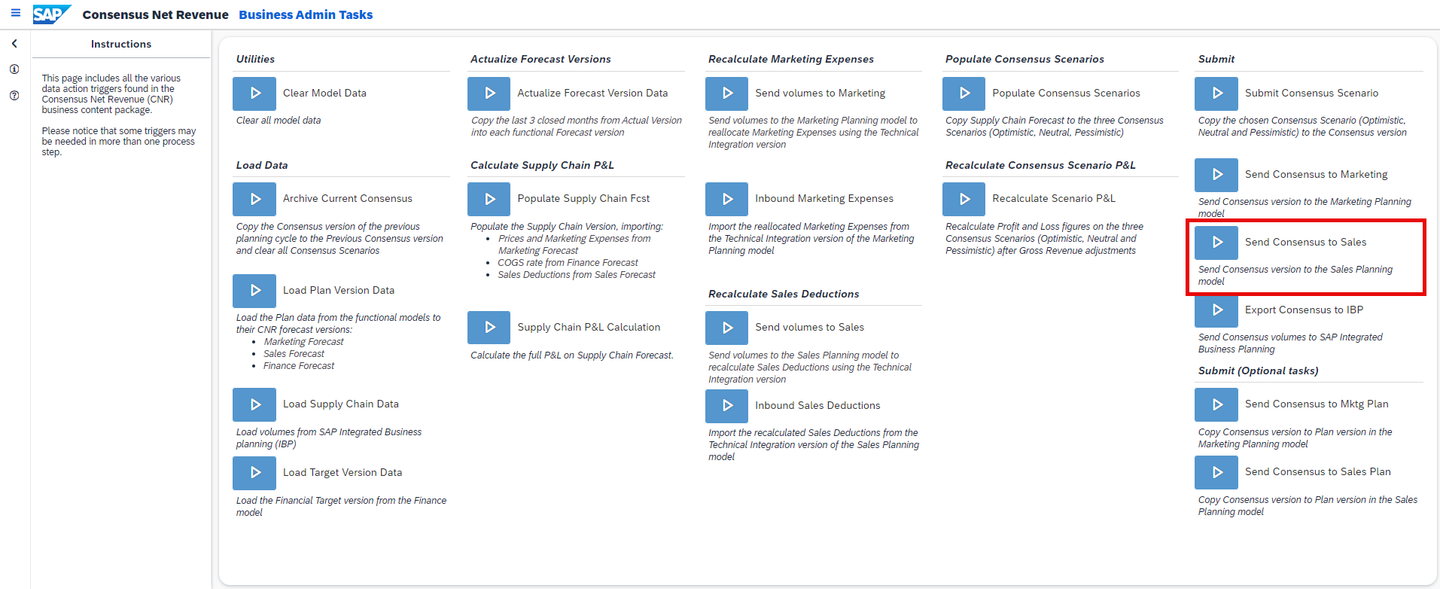Run Supply Chain P&L Calculation trigger
The height and width of the screenshot is (589, 1440).
pos(489,328)
